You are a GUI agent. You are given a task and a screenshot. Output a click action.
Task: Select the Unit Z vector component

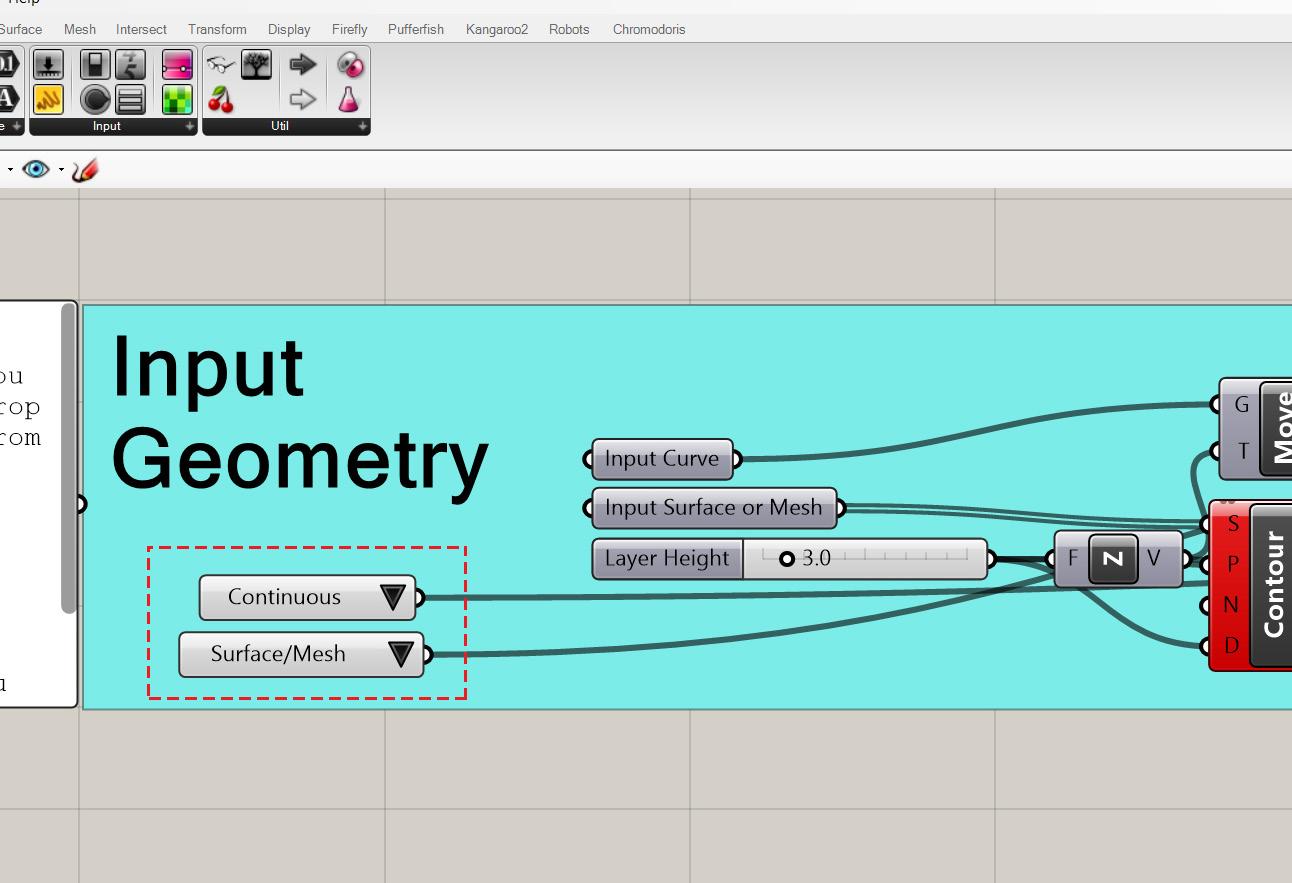(1113, 559)
